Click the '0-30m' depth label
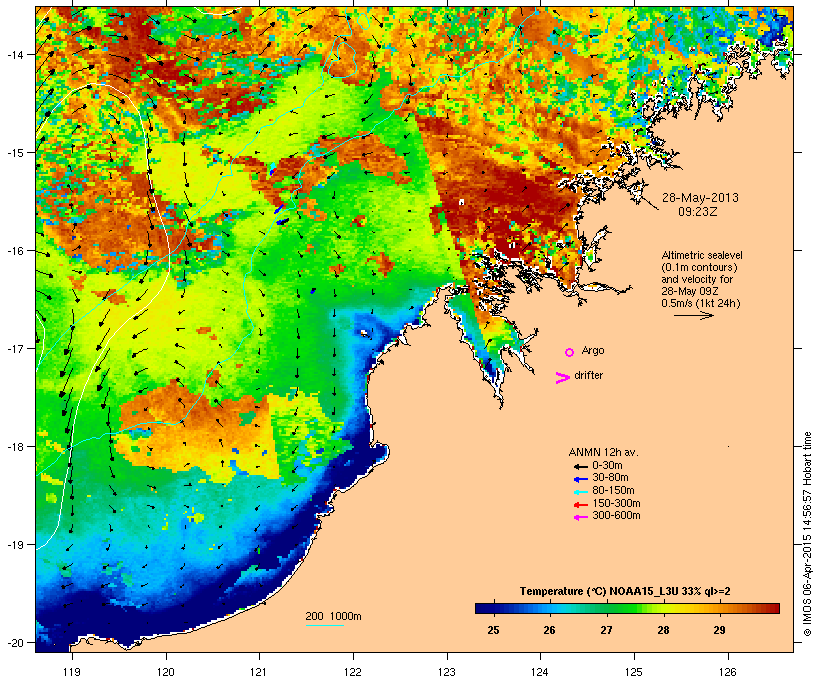Viewport: 820px width, 680px height. click(x=607, y=466)
